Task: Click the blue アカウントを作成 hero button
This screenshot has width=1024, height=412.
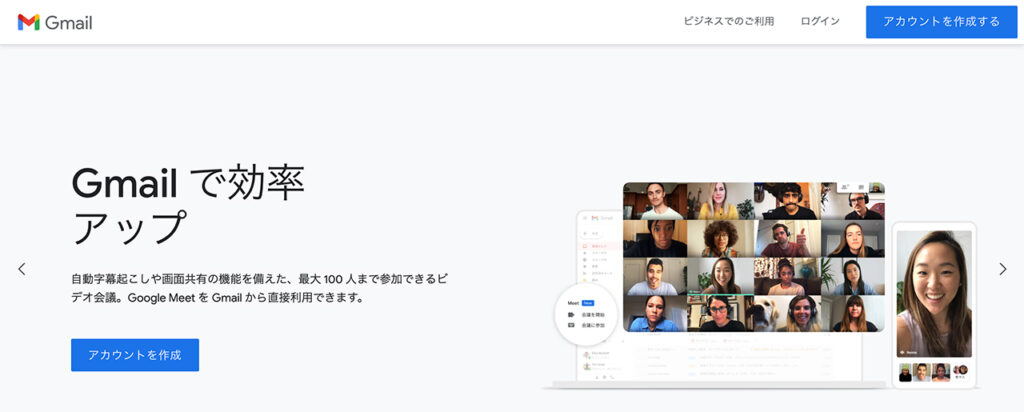Action: [135, 355]
